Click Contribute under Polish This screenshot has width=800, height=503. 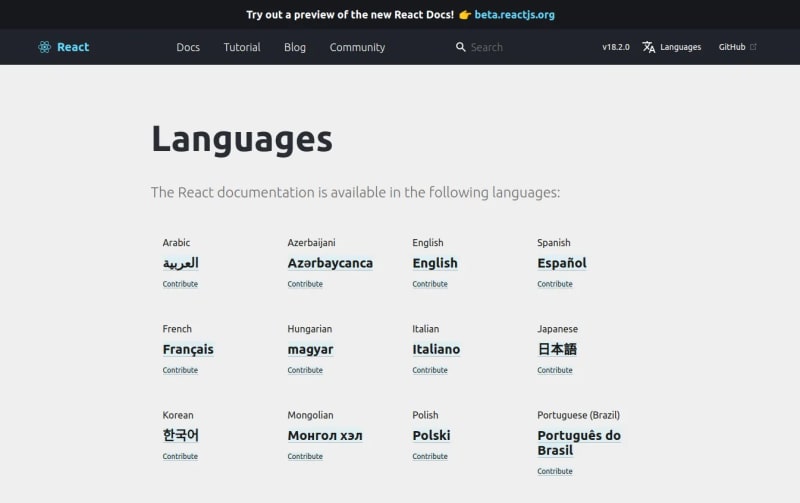[x=430, y=457]
